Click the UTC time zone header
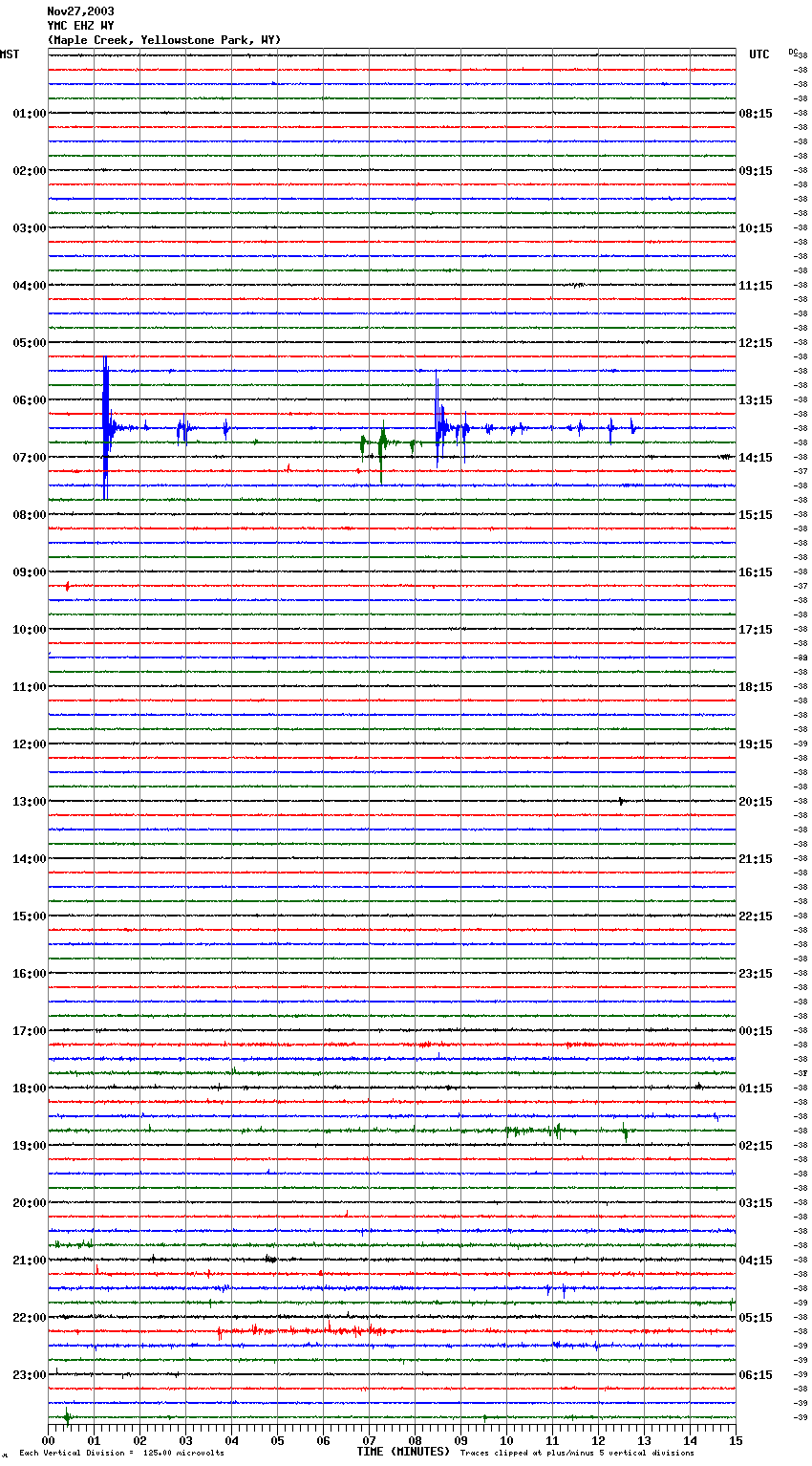812x1466 pixels. coord(759,54)
